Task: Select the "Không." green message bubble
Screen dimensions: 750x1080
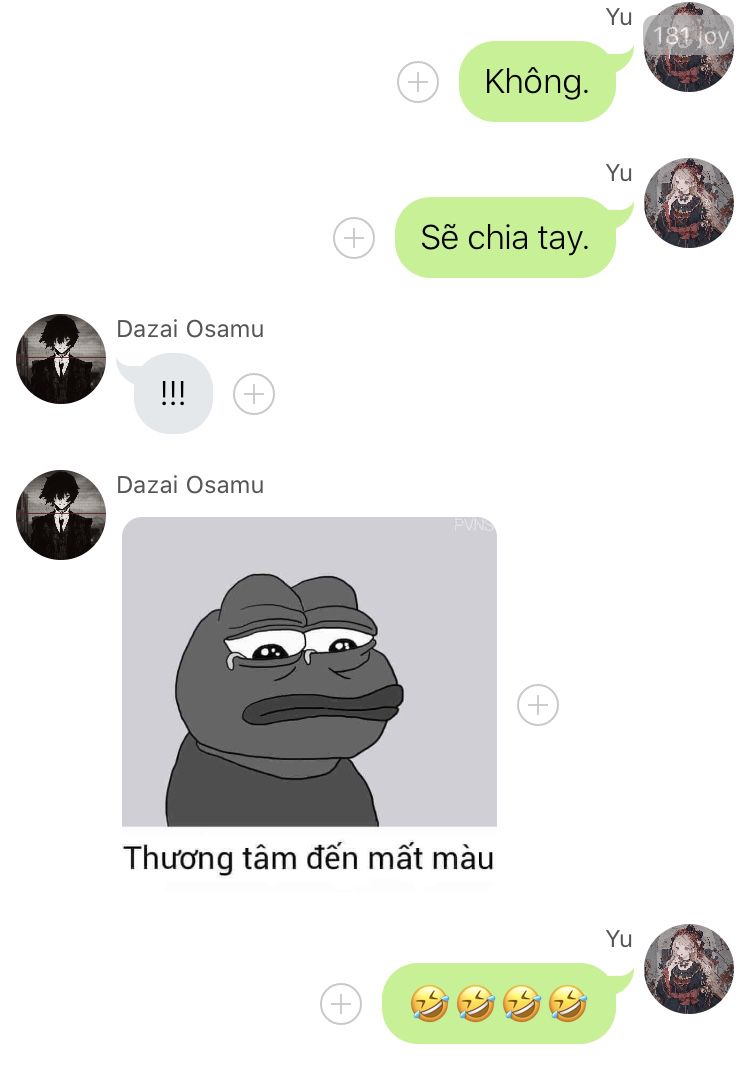Action: (538, 81)
